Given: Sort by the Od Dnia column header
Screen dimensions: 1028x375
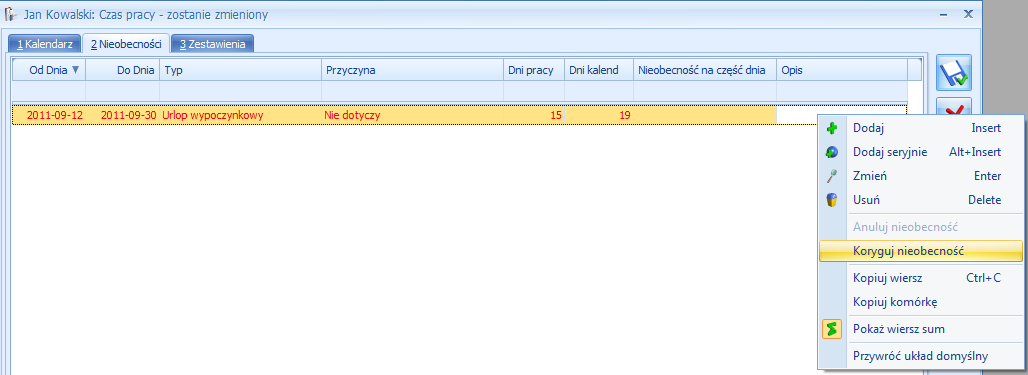Looking at the screenshot, I should point(49,70).
